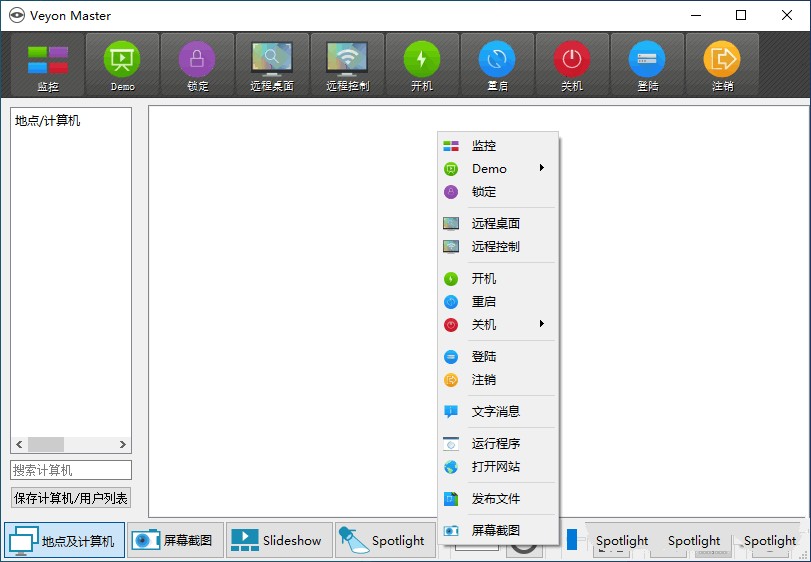Select 远程控制 from the context menu
Image resolution: width=811 pixels, height=562 pixels.
498,247
